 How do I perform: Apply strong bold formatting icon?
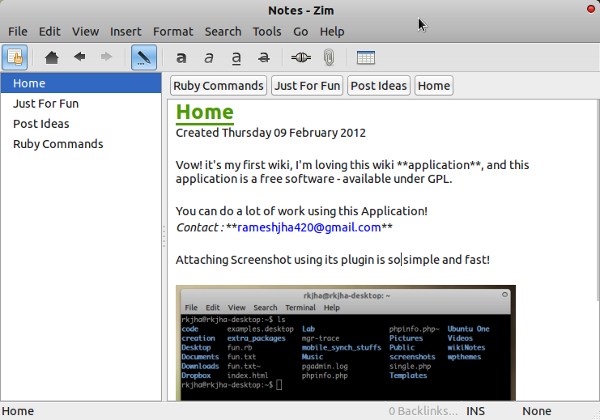pos(181,57)
